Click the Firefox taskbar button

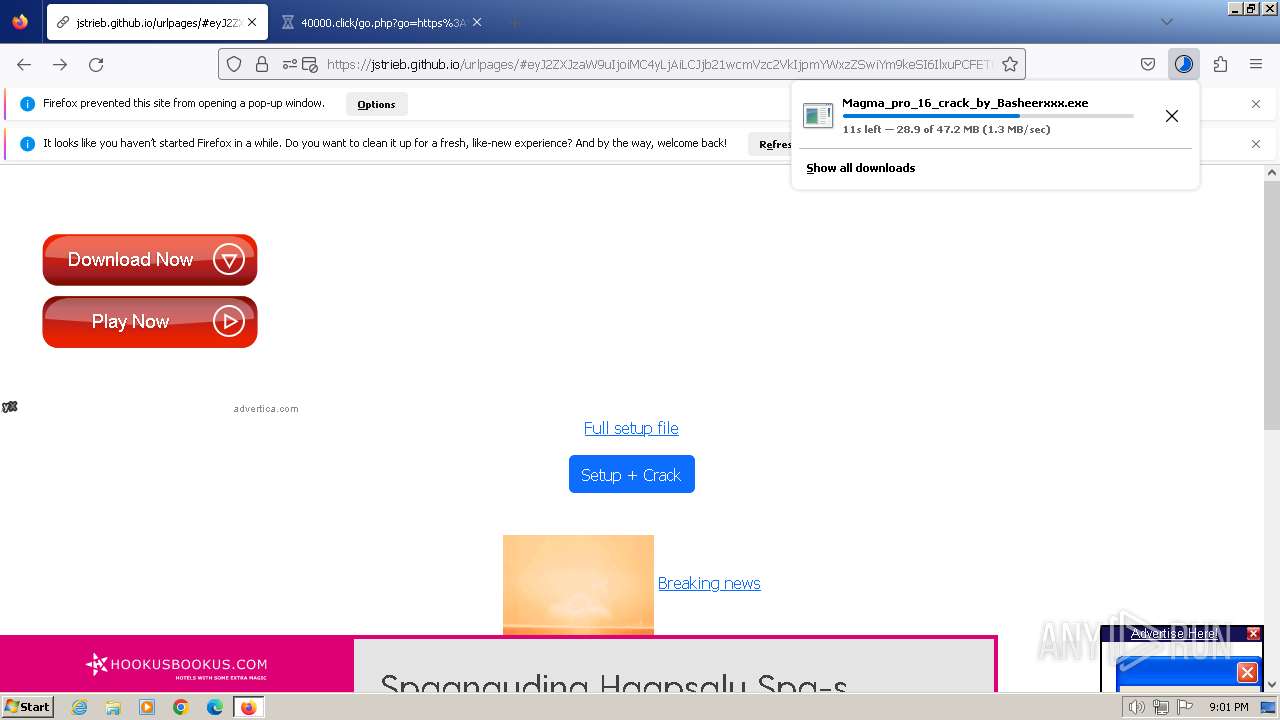248,707
